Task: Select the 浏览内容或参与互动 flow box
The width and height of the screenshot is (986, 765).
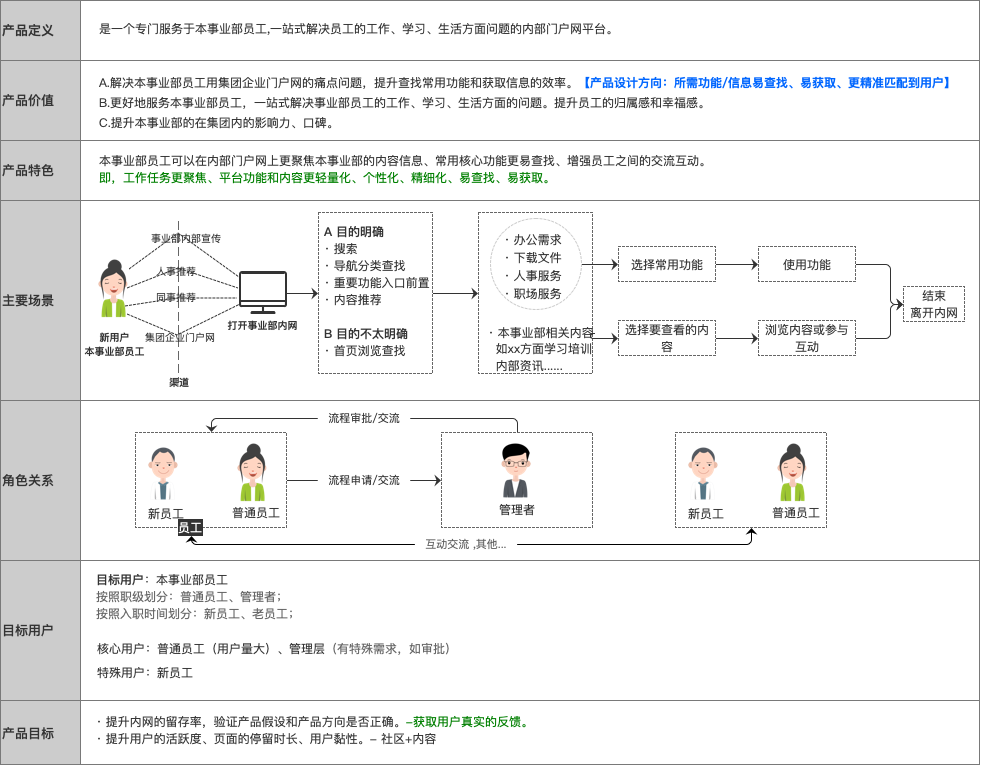Action: pyautogui.click(x=807, y=338)
